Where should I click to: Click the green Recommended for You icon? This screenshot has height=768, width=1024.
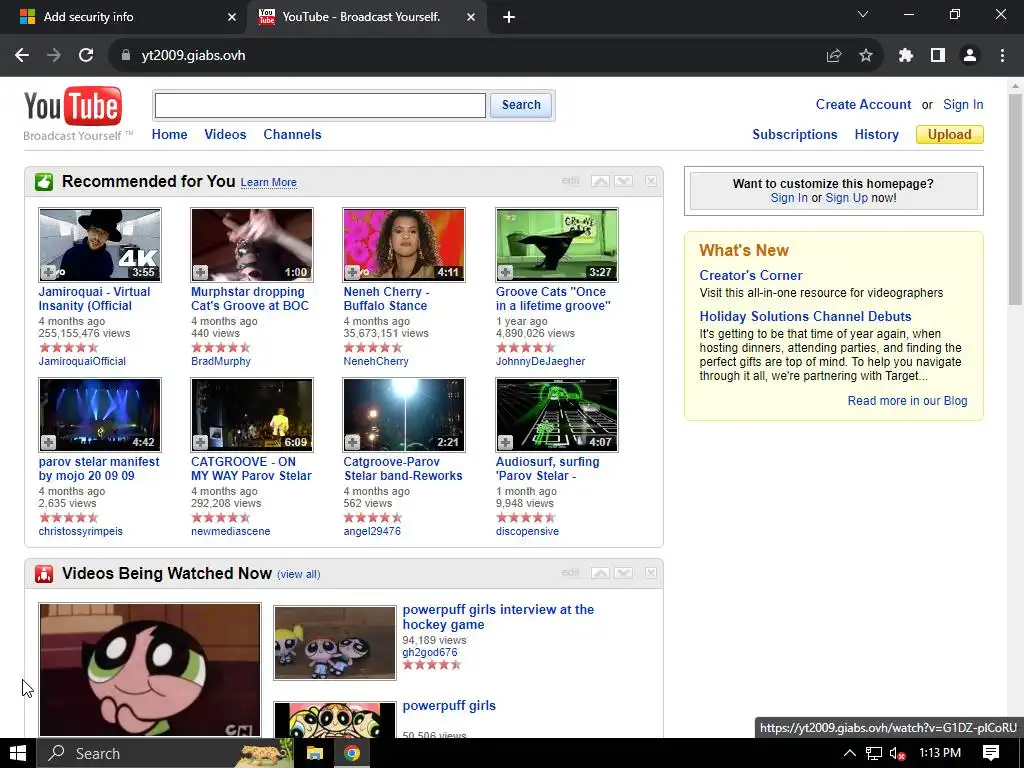[x=44, y=182]
